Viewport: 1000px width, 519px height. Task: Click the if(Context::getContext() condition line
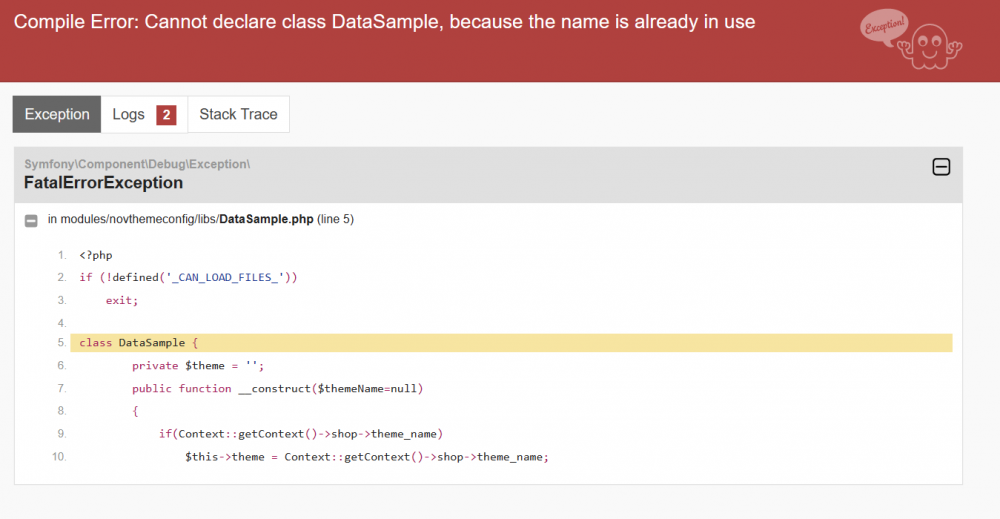coord(300,434)
